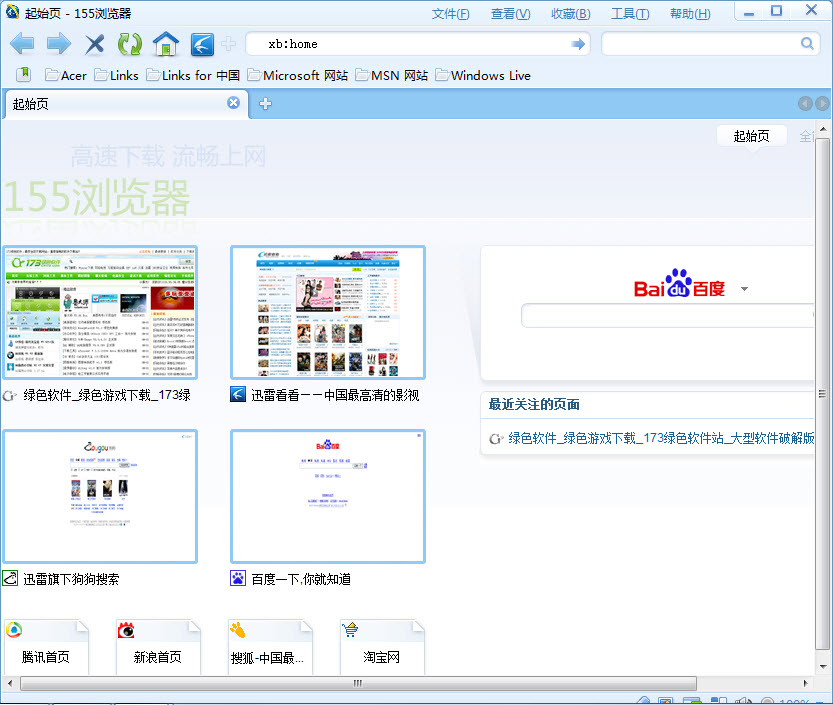
Task: Open the 查看(V) menu
Action: coord(511,14)
